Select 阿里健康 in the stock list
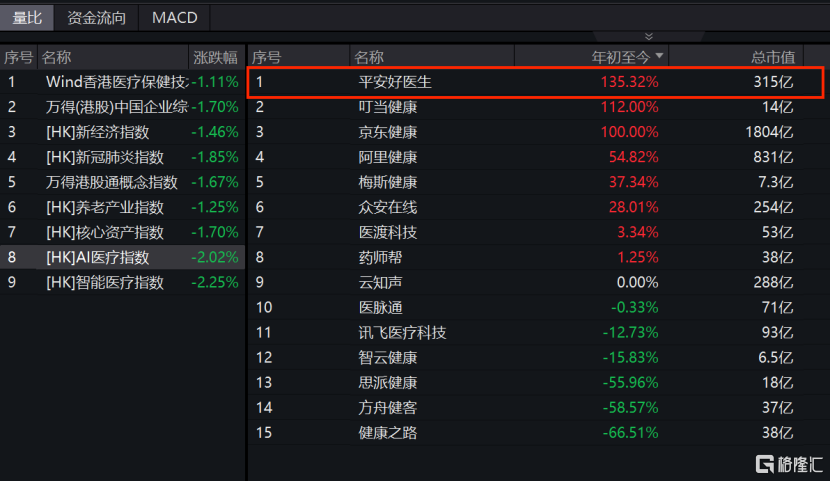This screenshot has width=830, height=481. pos(388,157)
